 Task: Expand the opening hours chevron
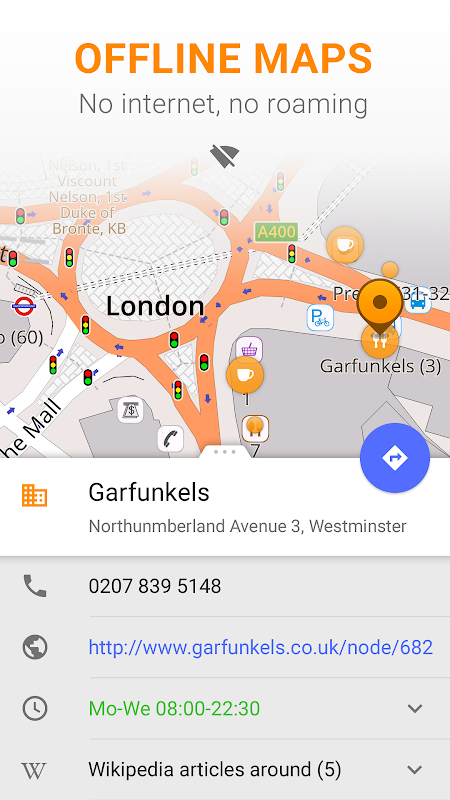[415, 708]
